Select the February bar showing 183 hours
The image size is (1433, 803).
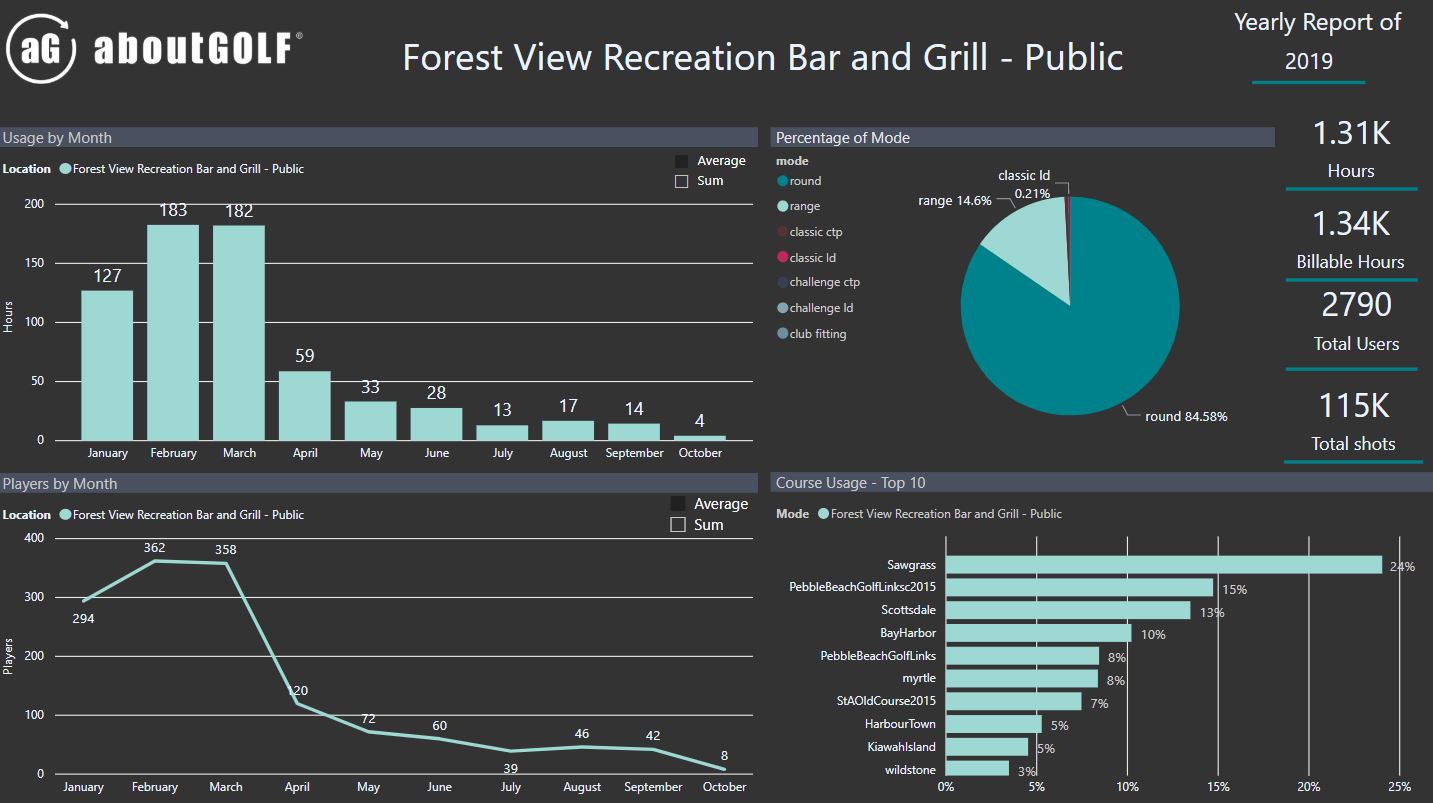(173, 332)
